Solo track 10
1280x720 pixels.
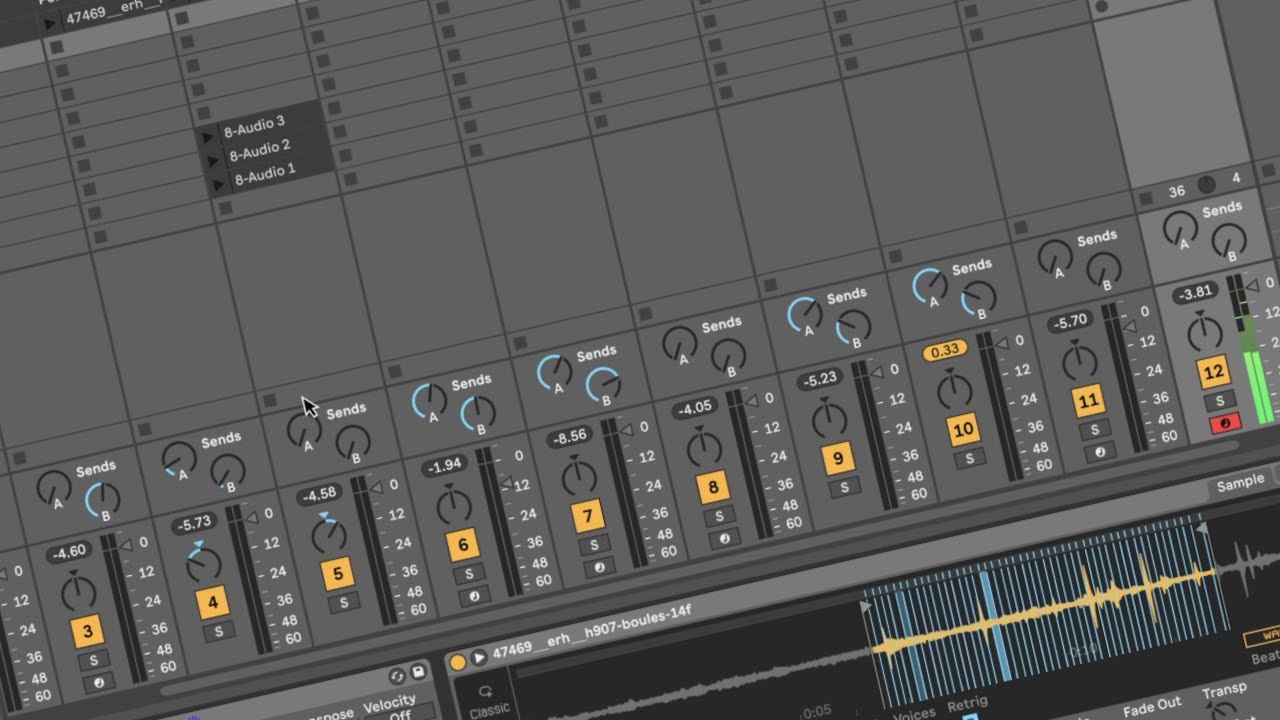pyautogui.click(x=968, y=458)
